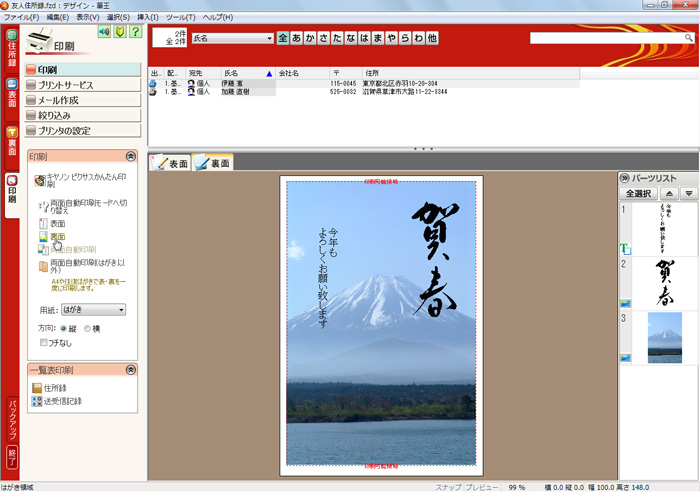This screenshot has width=700, height=492.
Task: Open the 用紙 はがき dropdown
Action: click(x=93, y=310)
